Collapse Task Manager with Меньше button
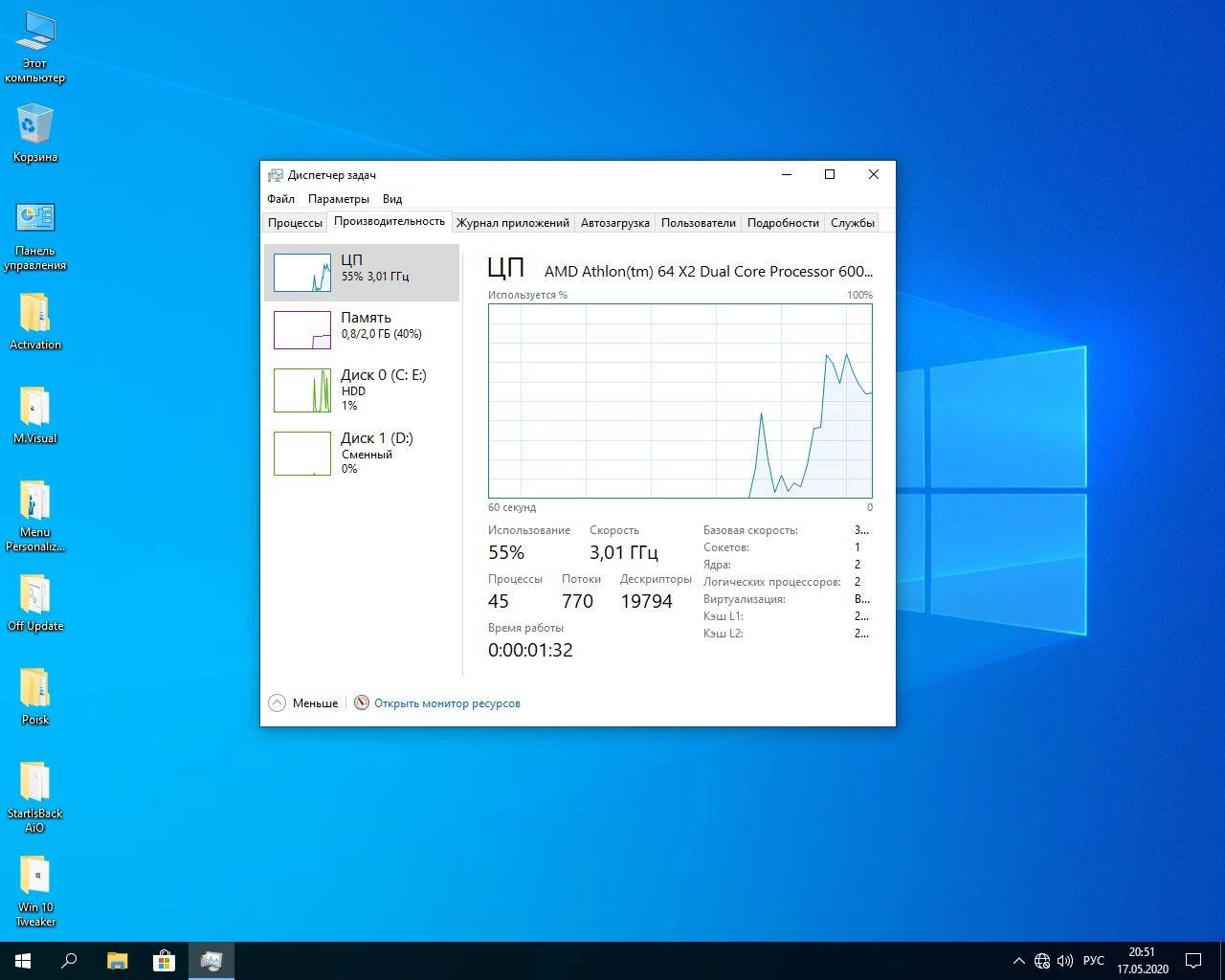 [303, 702]
